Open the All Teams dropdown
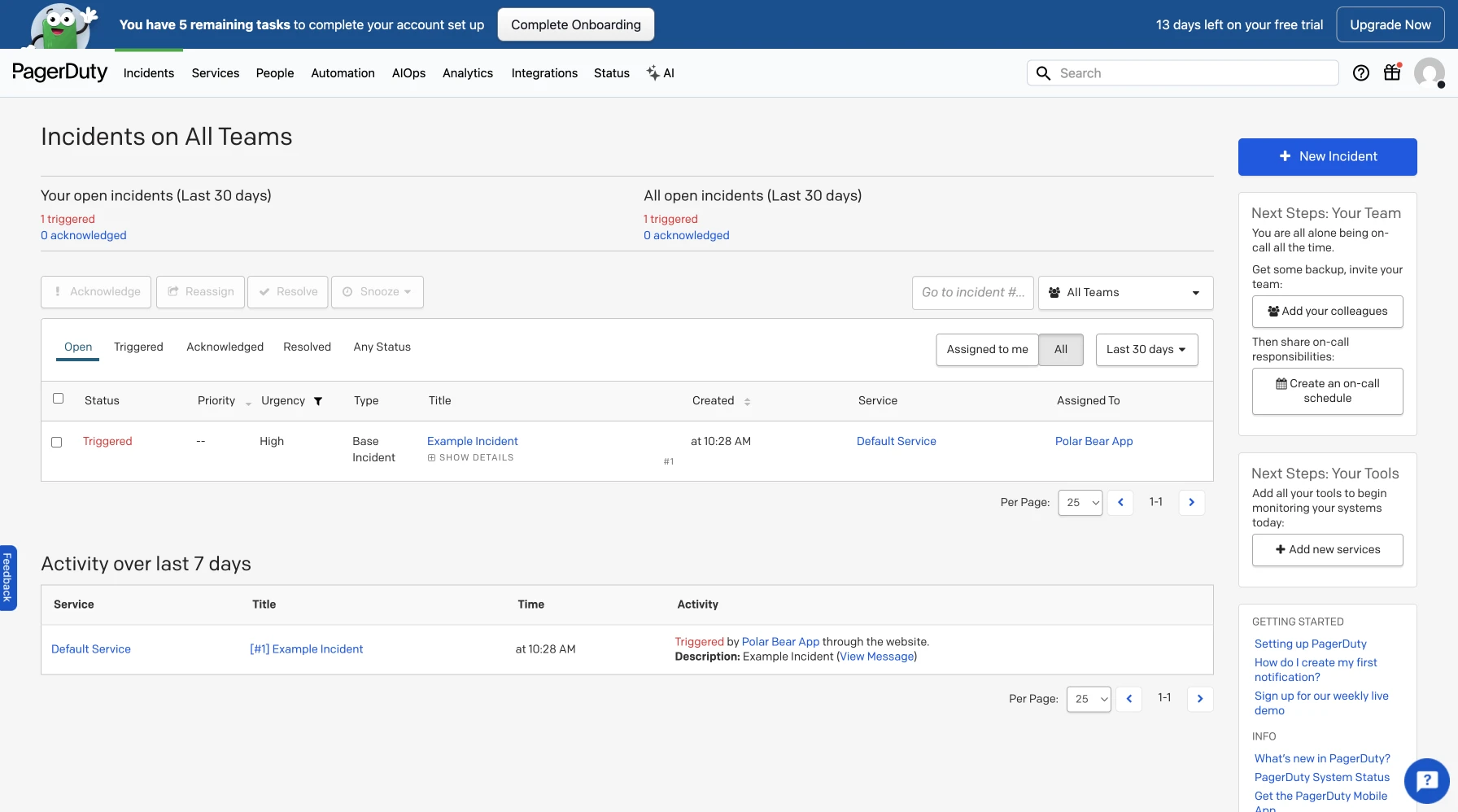Image resolution: width=1458 pixels, height=812 pixels. click(x=1124, y=293)
